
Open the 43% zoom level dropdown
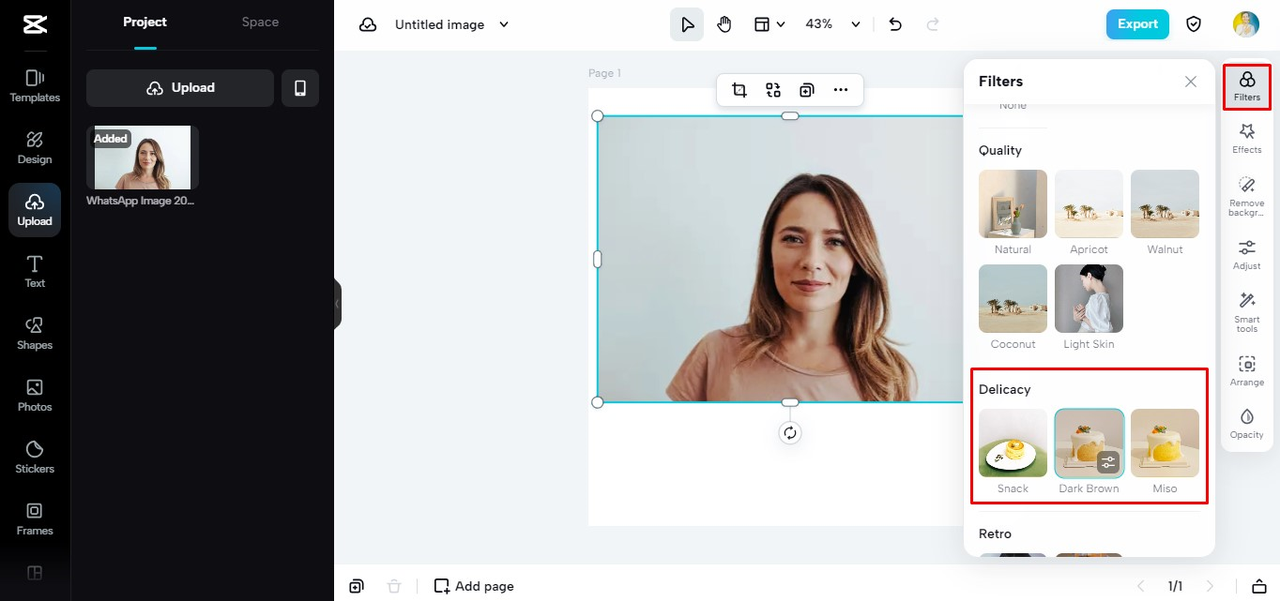pos(833,24)
